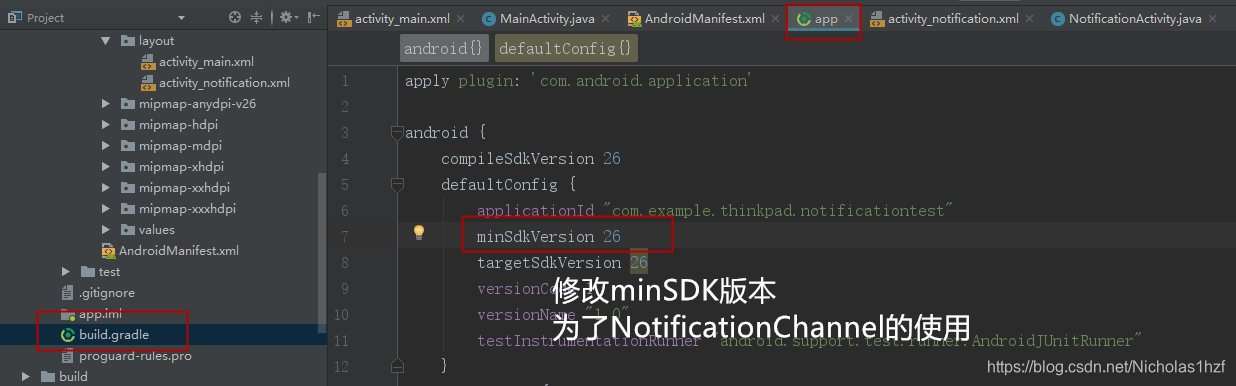
Task: Collapse the layout folder
Action: click(x=106, y=41)
